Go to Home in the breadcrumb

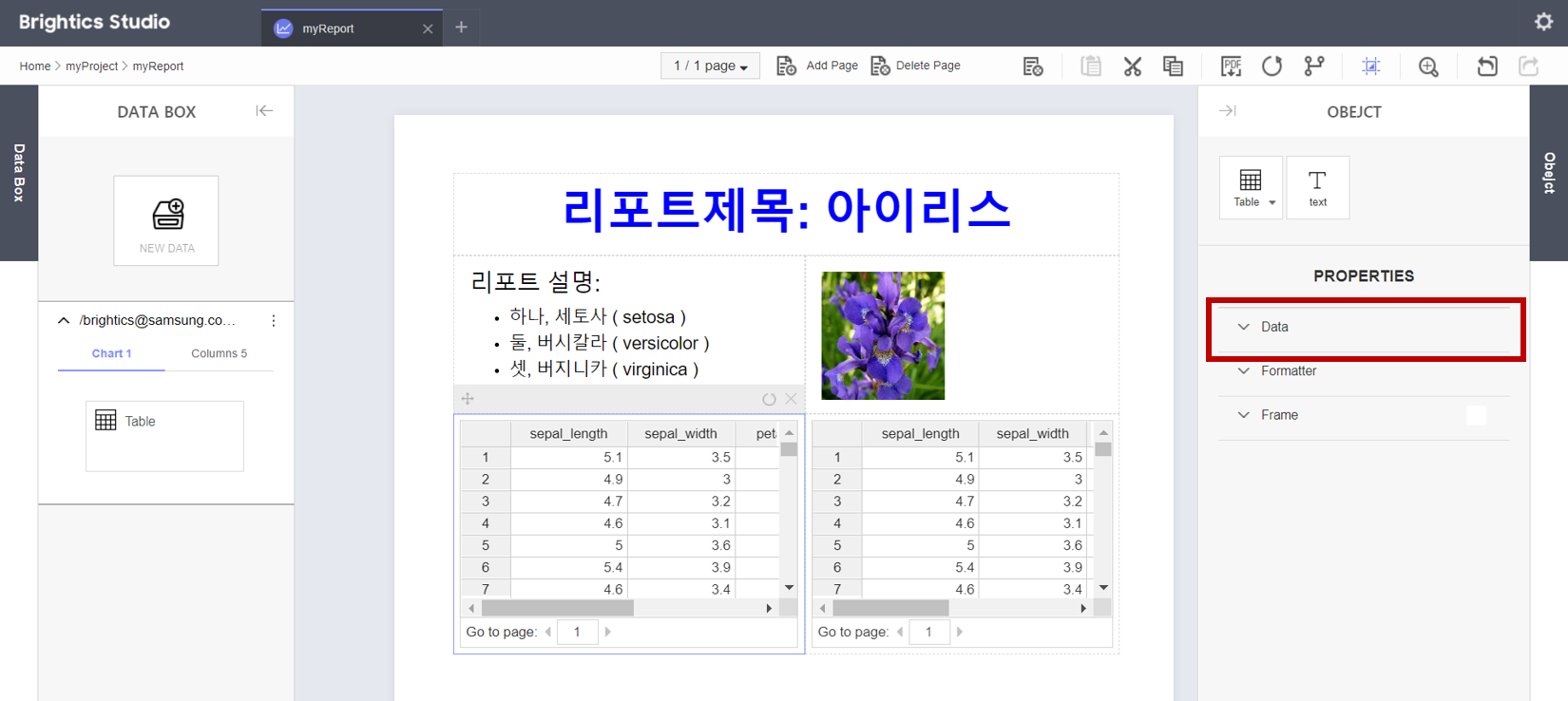(35, 66)
